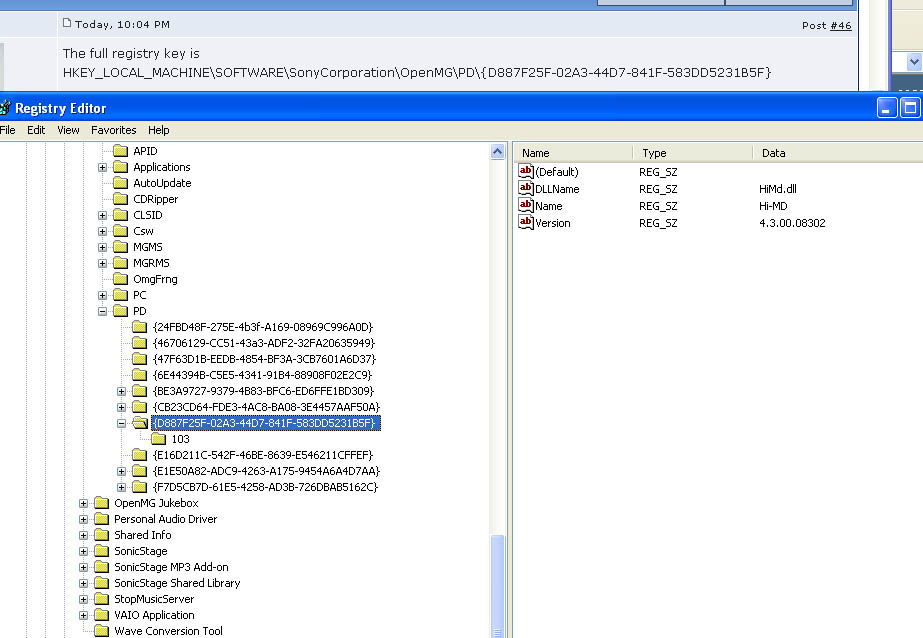Viewport: 923px width, 638px height.
Task: Expand the {BE3A9727-9379...} key
Action: tap(121, 391)
